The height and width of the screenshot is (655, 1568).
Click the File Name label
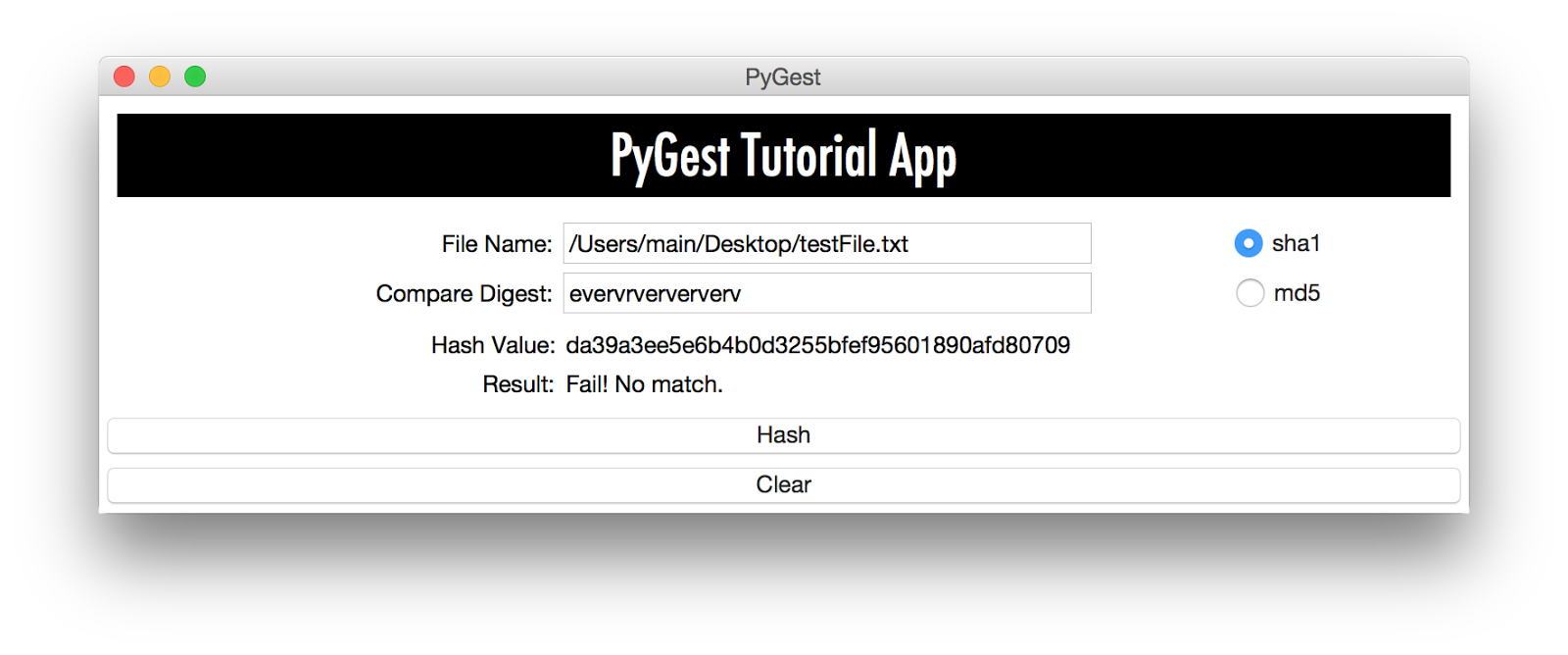pos(497,244)
